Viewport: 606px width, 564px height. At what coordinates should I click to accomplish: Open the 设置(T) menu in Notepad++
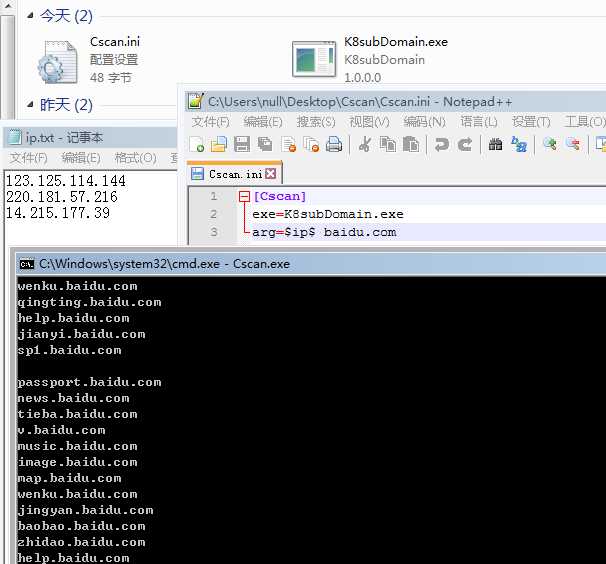tap(531, 122)
